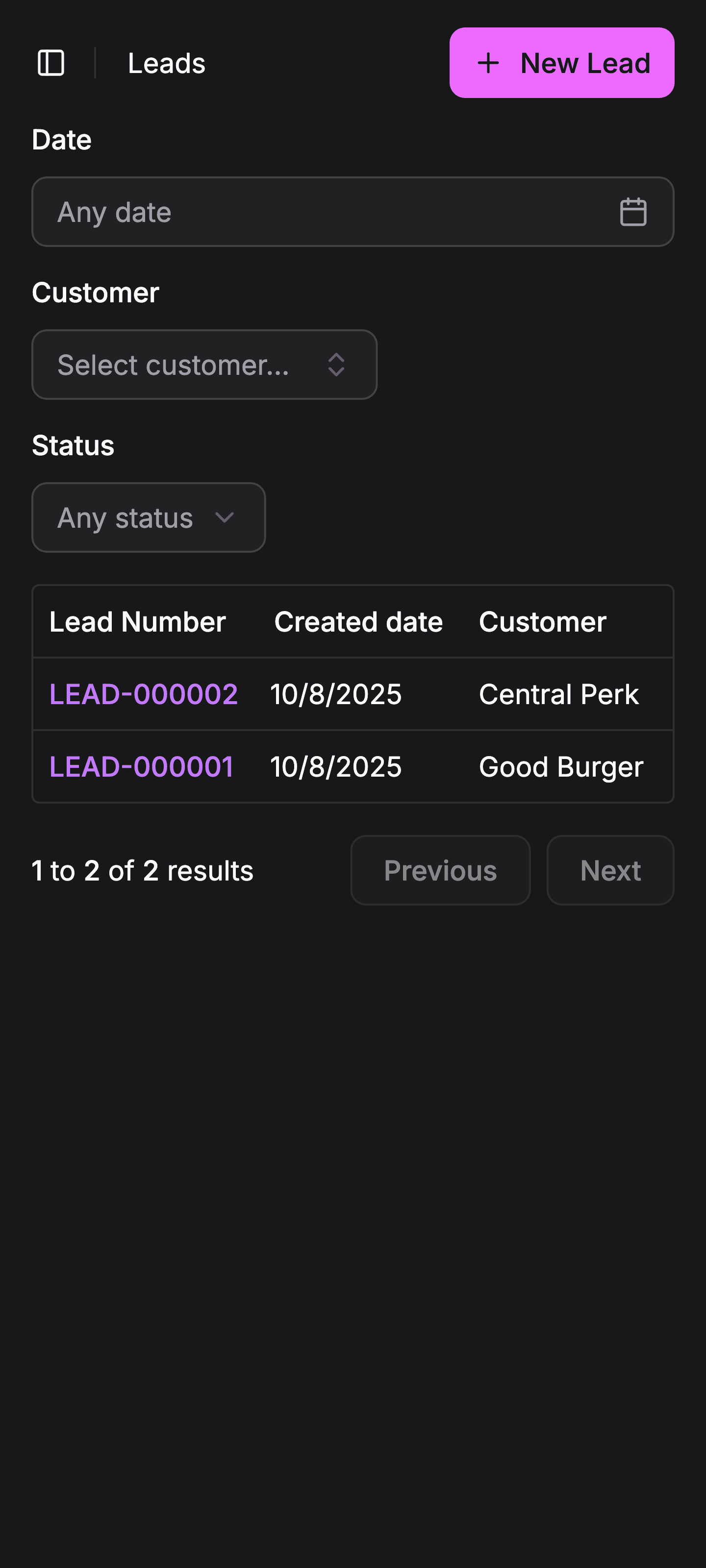Screen dimensions: 706x1568
Task: Click the up-down arrows in customer selector
Action: pyautogui.click(x=336, y=365)
